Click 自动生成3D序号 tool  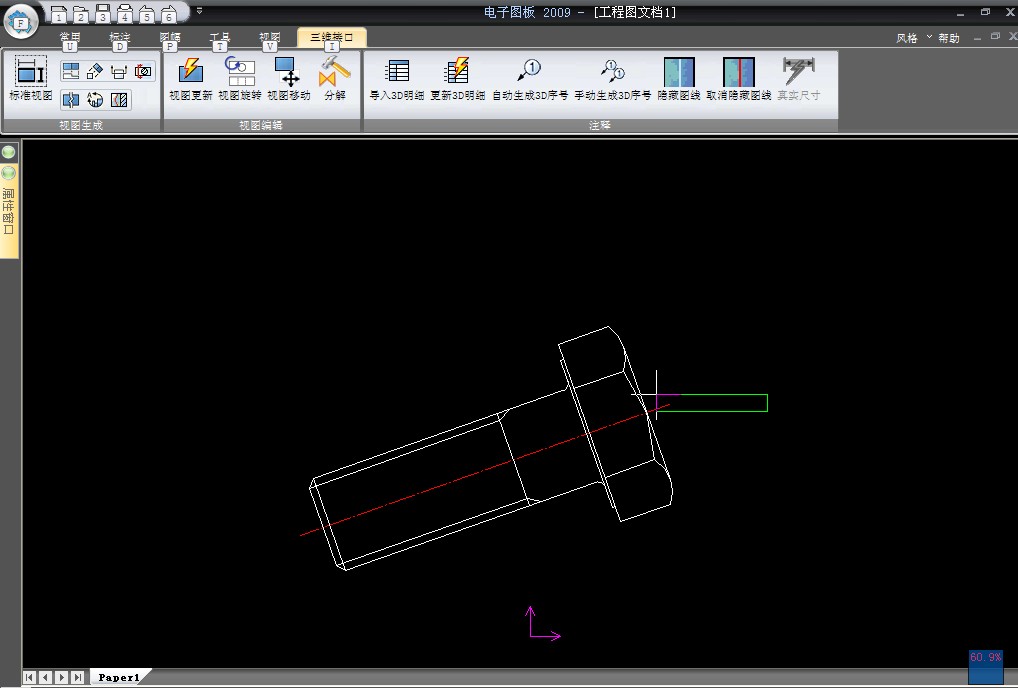click(530, 79)
